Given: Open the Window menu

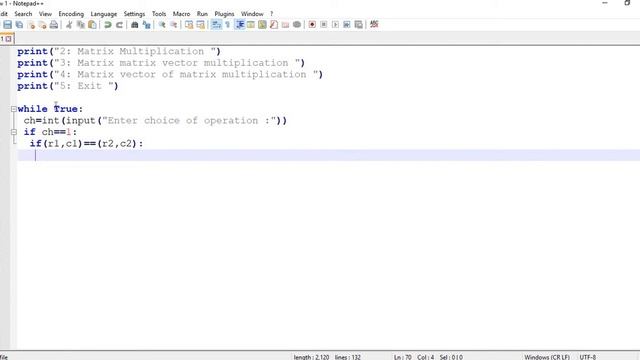Looking at the screenshot, I should click(x=252, y=14).
